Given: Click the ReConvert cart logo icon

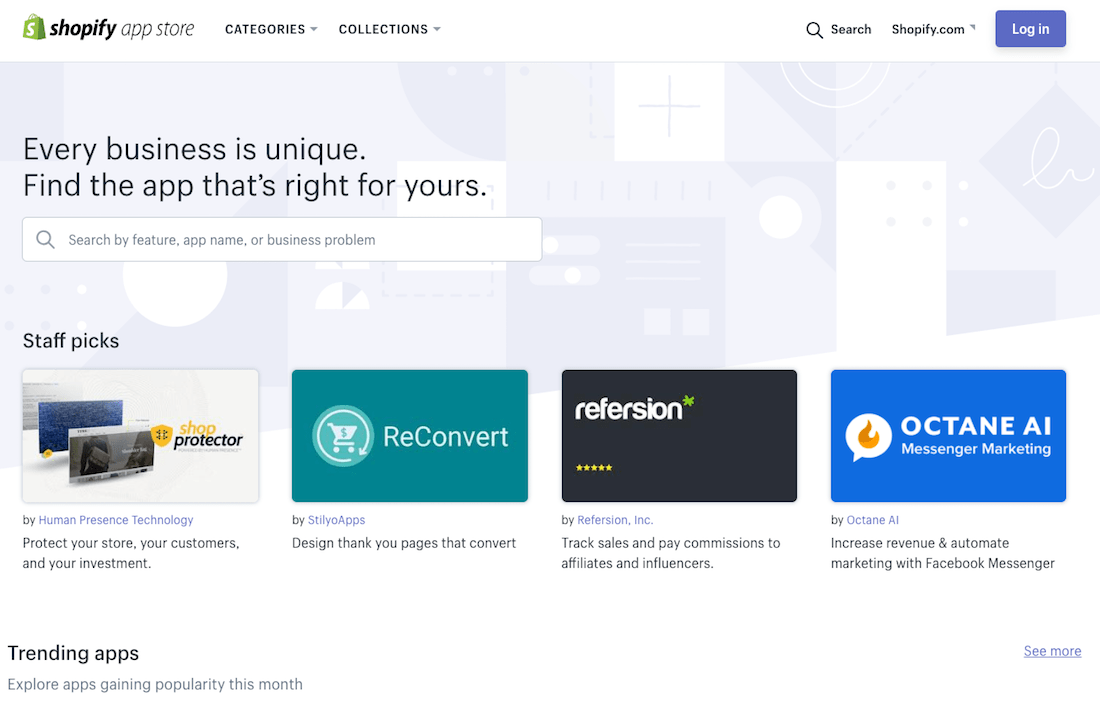Looking at the screenshot, I should click(342, 435).
